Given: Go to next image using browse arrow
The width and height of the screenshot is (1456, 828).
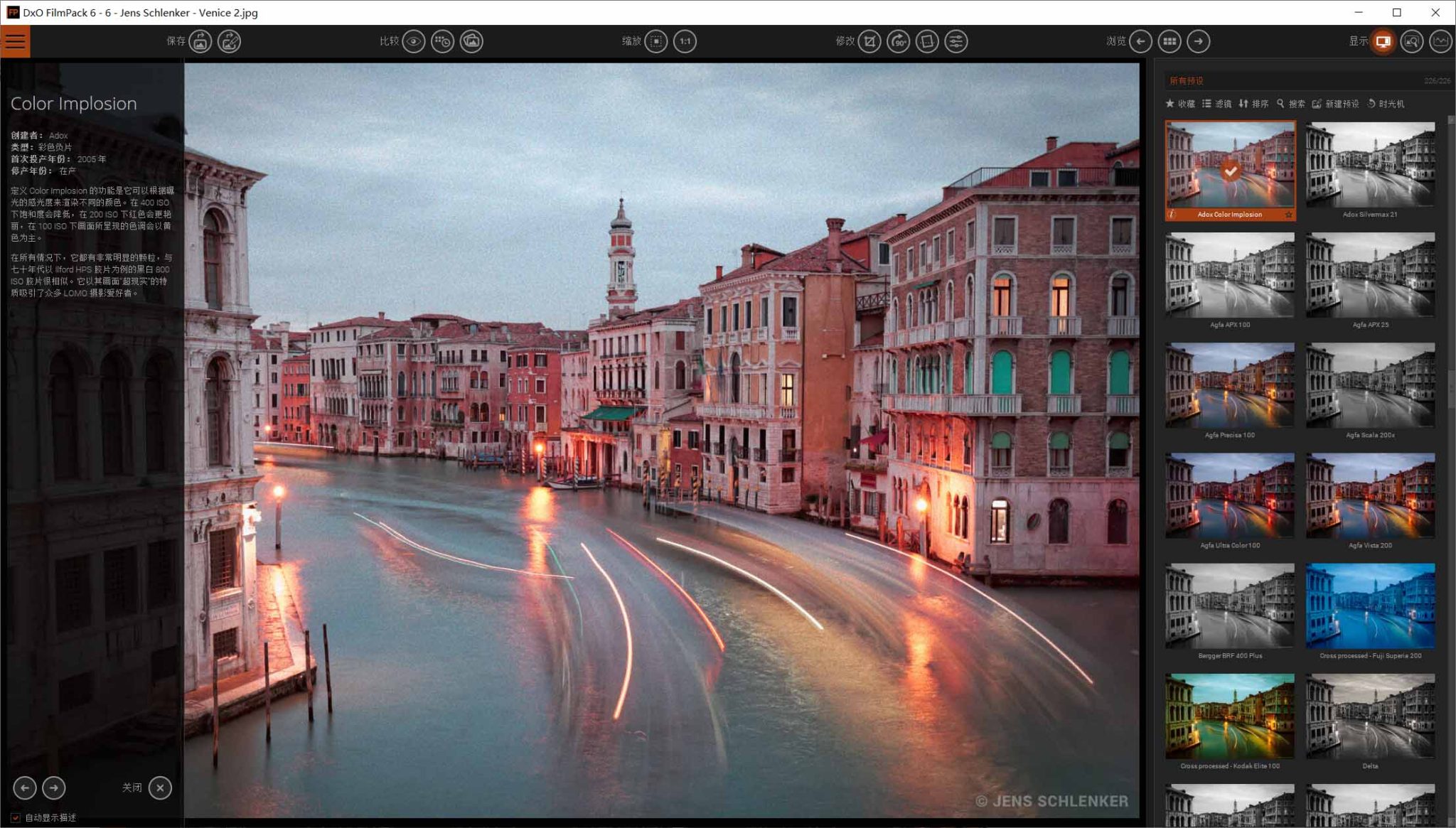Looking at the screenshot, I should point(1199,41).
